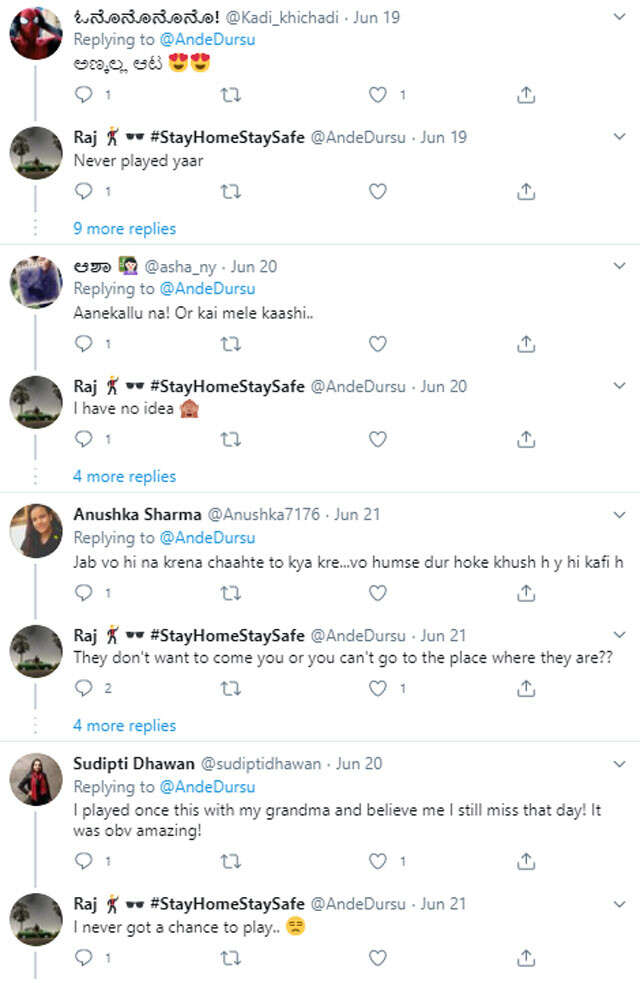Share Anushka Sharma's tweet
This screenshot has width=640, height=983.
pyautogui.click(x=526, y=592)
